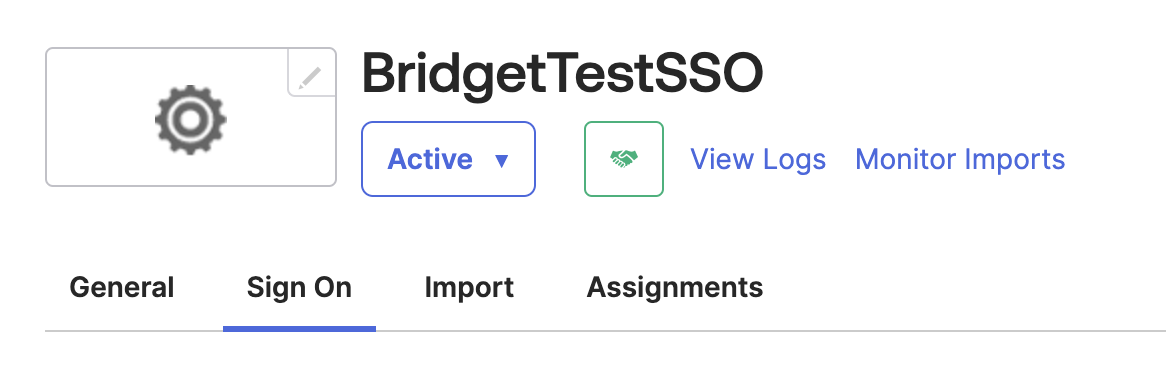
Task: Click the gear app logo placeholder
Action: [190, 120]
